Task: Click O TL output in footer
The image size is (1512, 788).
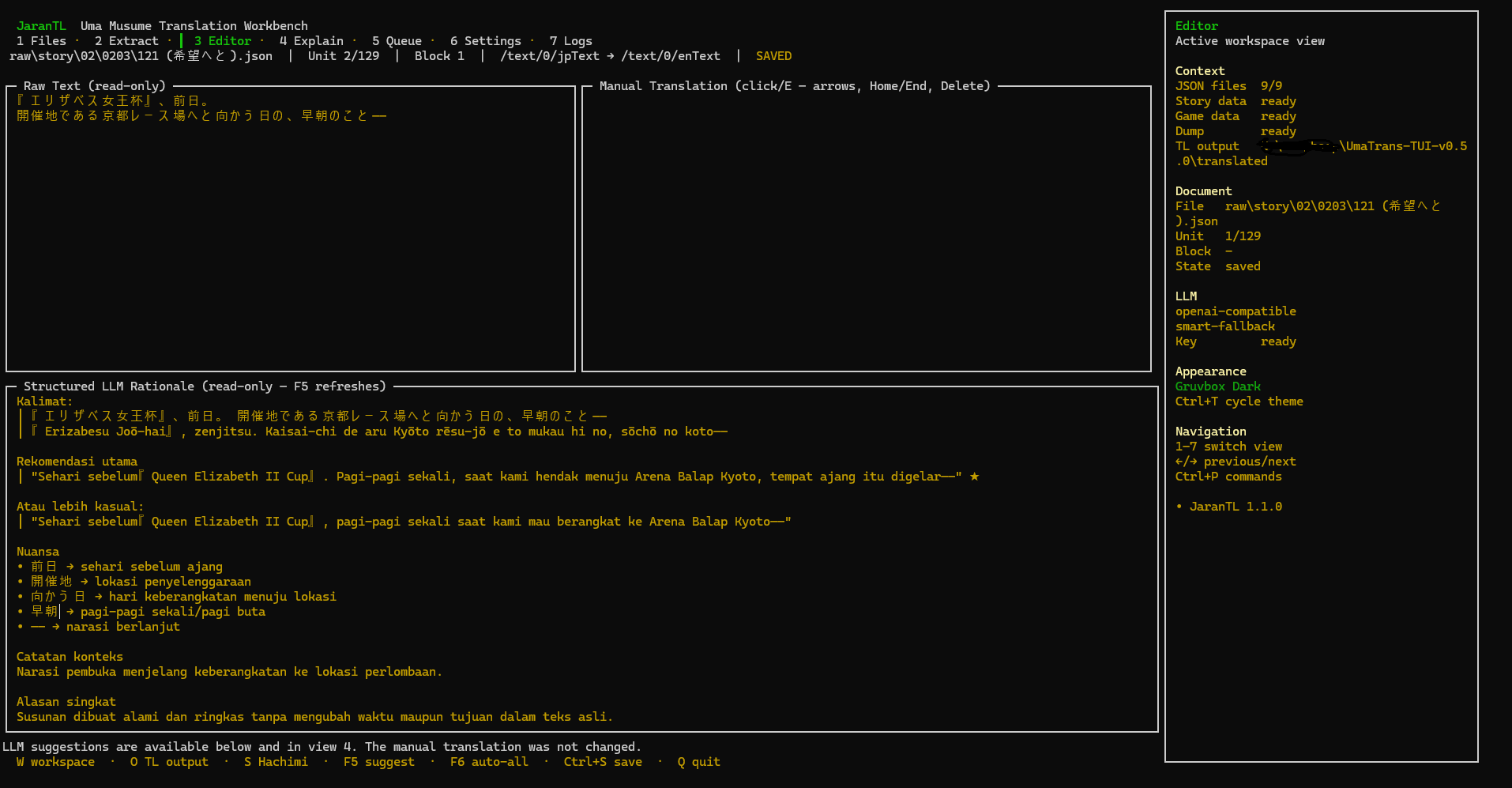Action: (169, 762)
